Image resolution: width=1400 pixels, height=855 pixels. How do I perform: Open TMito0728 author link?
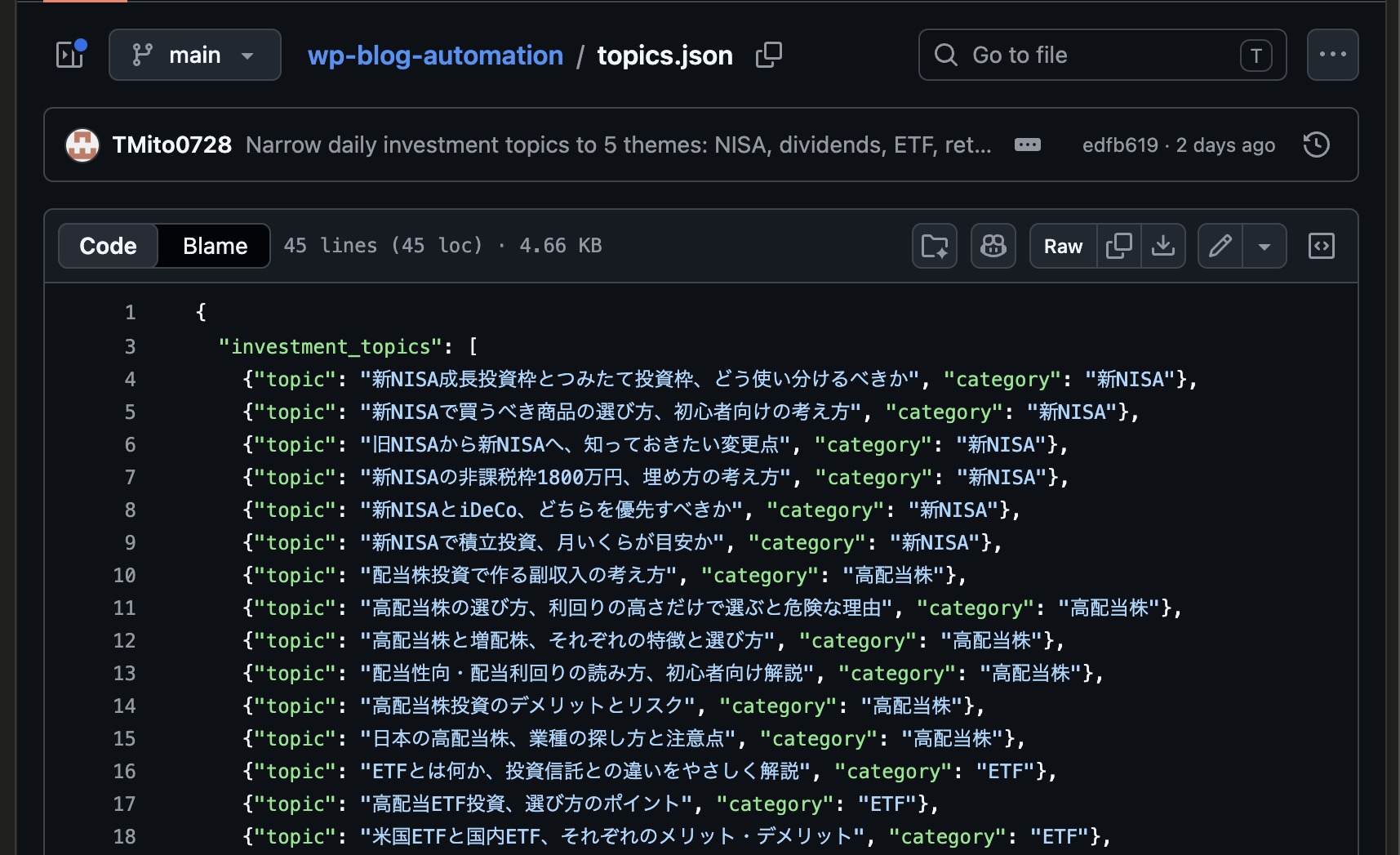pyautogui.click(x=172, y=145)
